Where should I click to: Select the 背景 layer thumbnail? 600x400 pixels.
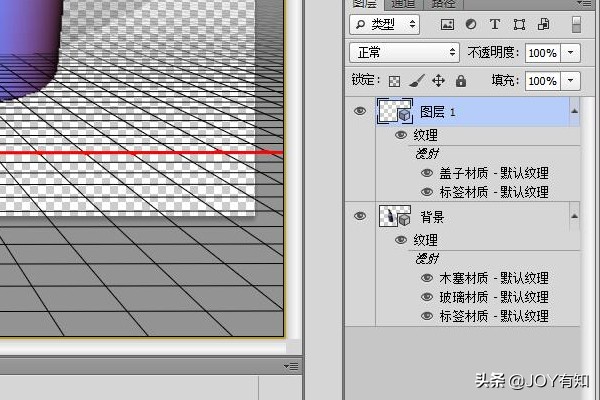click(x=395, y=216)
